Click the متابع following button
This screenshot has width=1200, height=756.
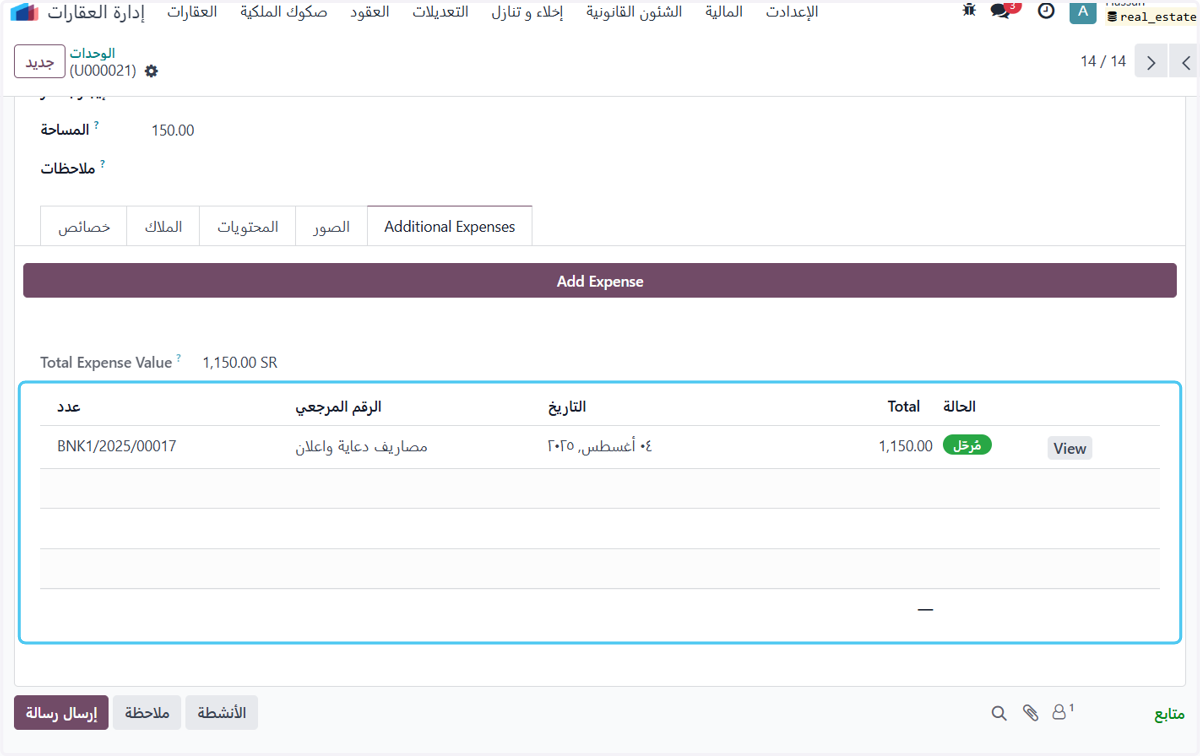click(1169, 714)
